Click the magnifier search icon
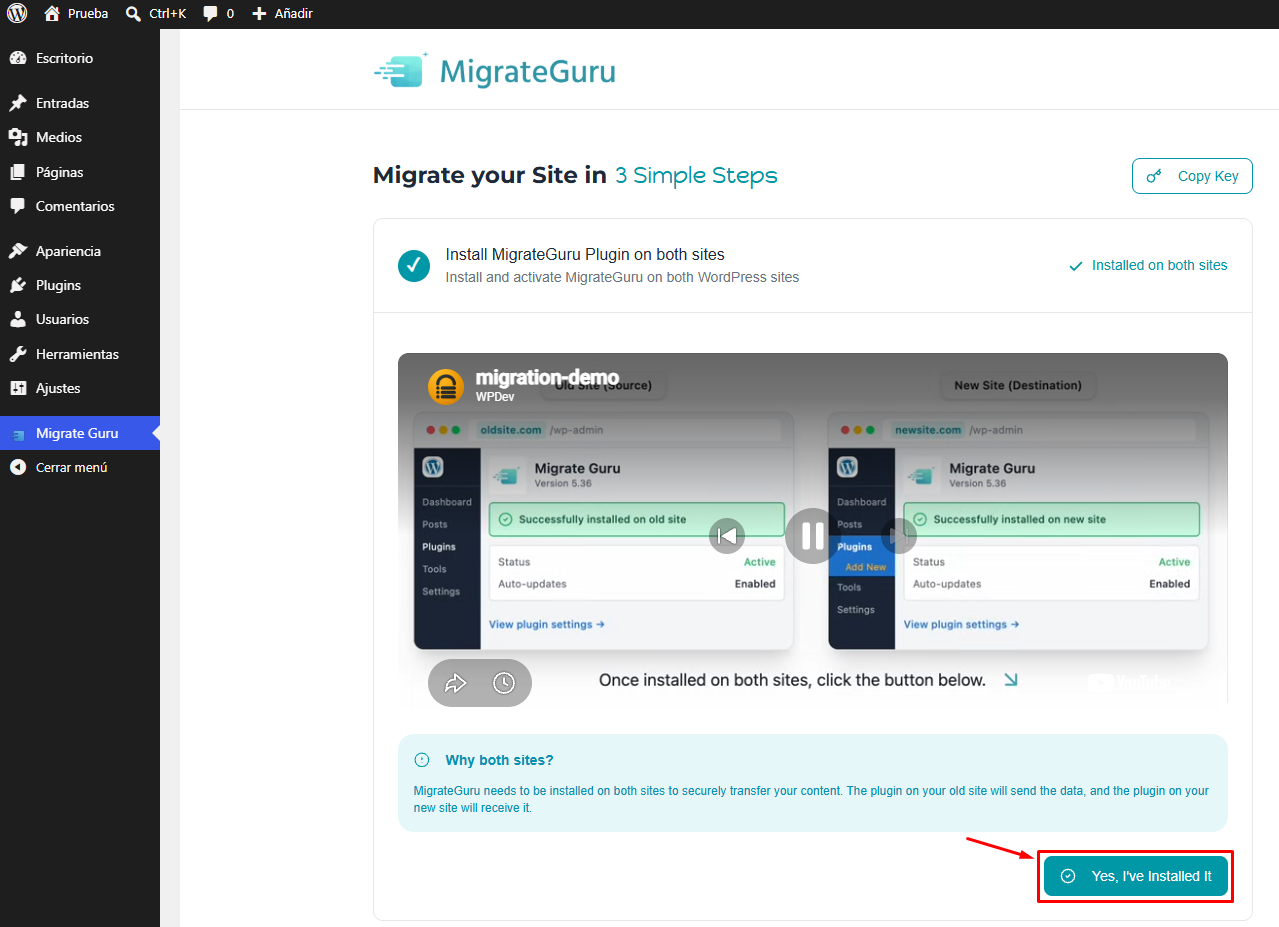 [x=134, y=14]
